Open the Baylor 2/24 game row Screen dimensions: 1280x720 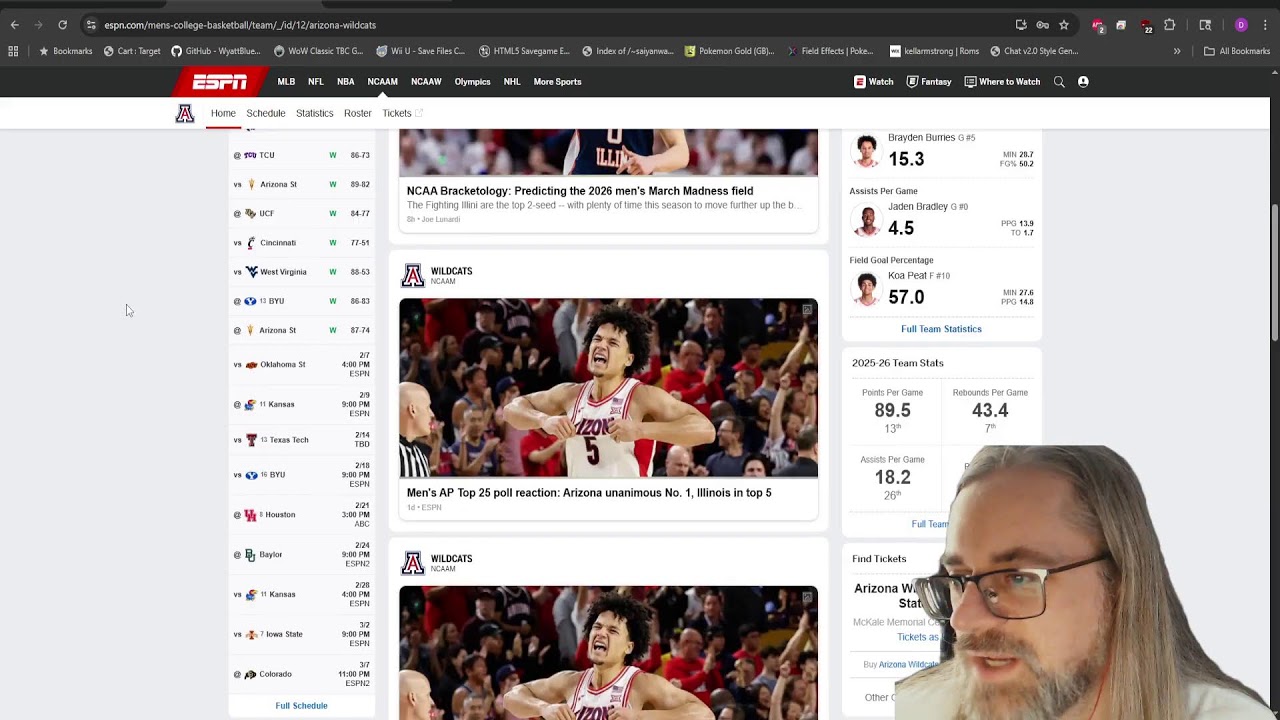[x=301, y=555]
